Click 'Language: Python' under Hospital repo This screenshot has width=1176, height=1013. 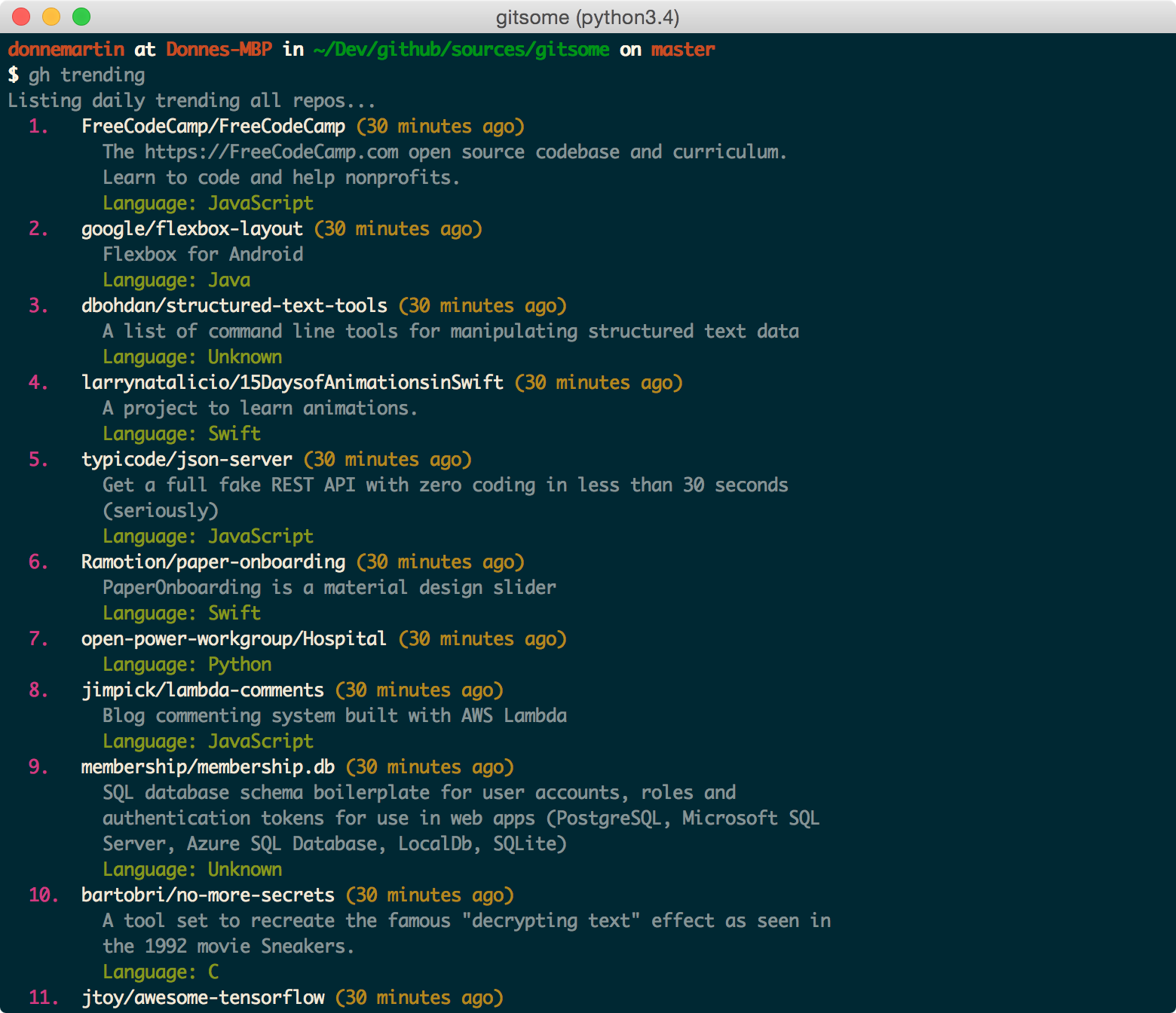[x=187, y=665]
